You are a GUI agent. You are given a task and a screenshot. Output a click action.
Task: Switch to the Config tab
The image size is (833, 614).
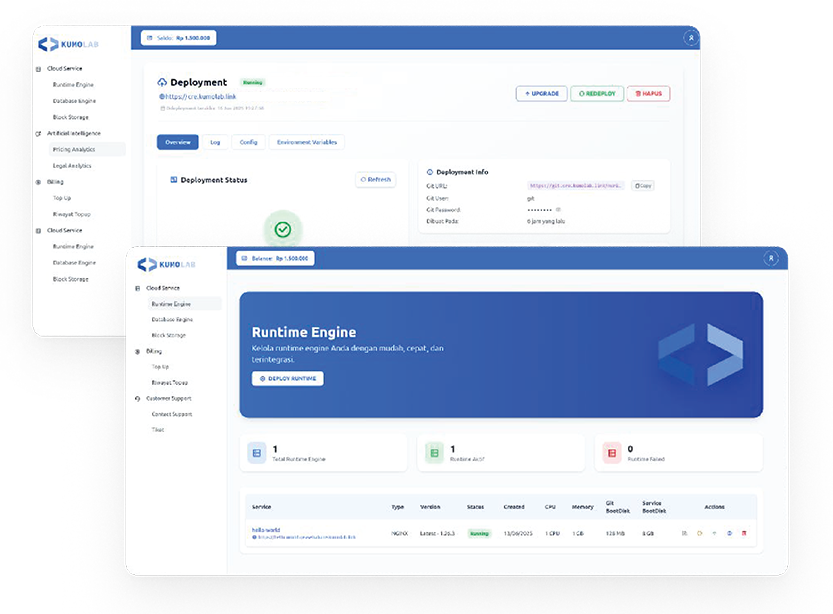tap(248, 142)
